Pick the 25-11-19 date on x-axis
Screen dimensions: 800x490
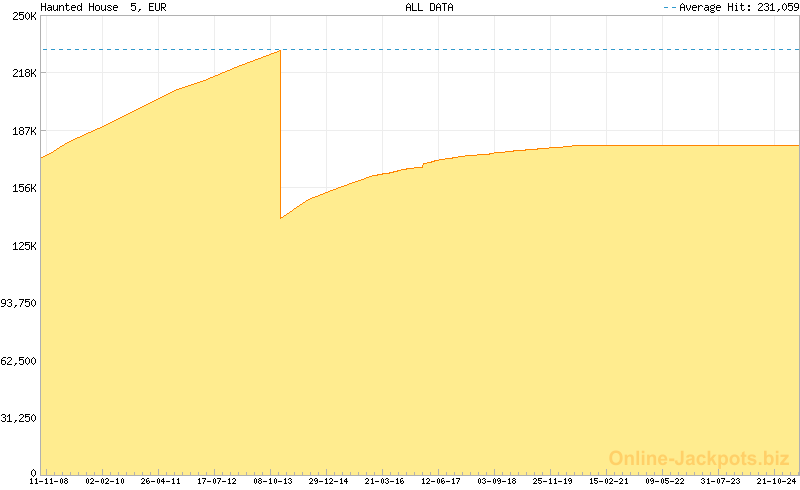pyautogui.click(x=553, y=481)
